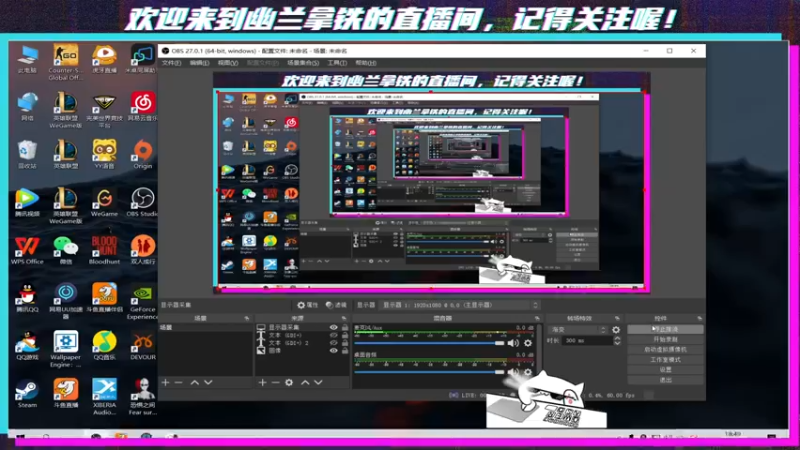Open OBS 设置 settings button

[x=665, y=370]
